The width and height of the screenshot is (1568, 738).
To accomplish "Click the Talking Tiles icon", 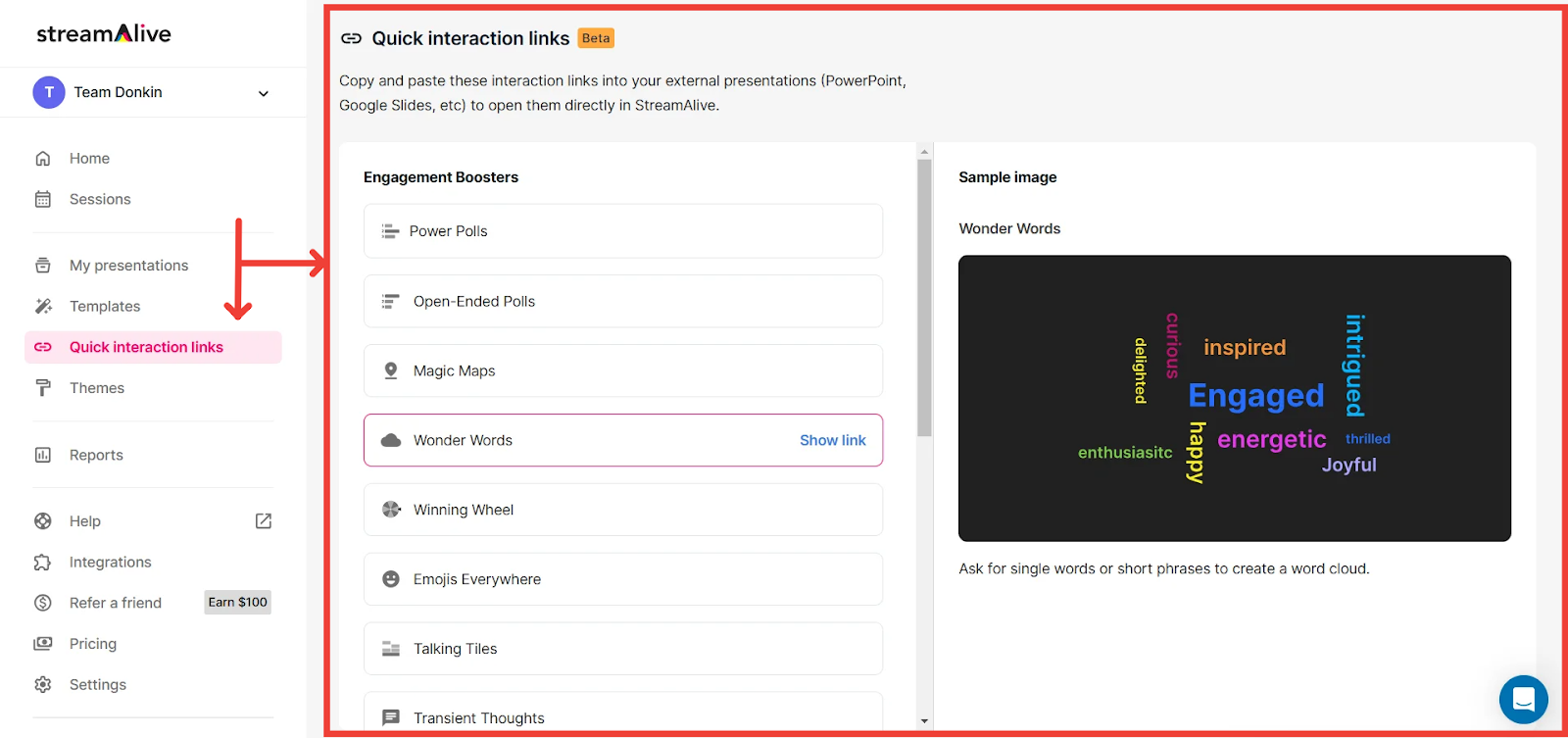I will coord(391,649).
